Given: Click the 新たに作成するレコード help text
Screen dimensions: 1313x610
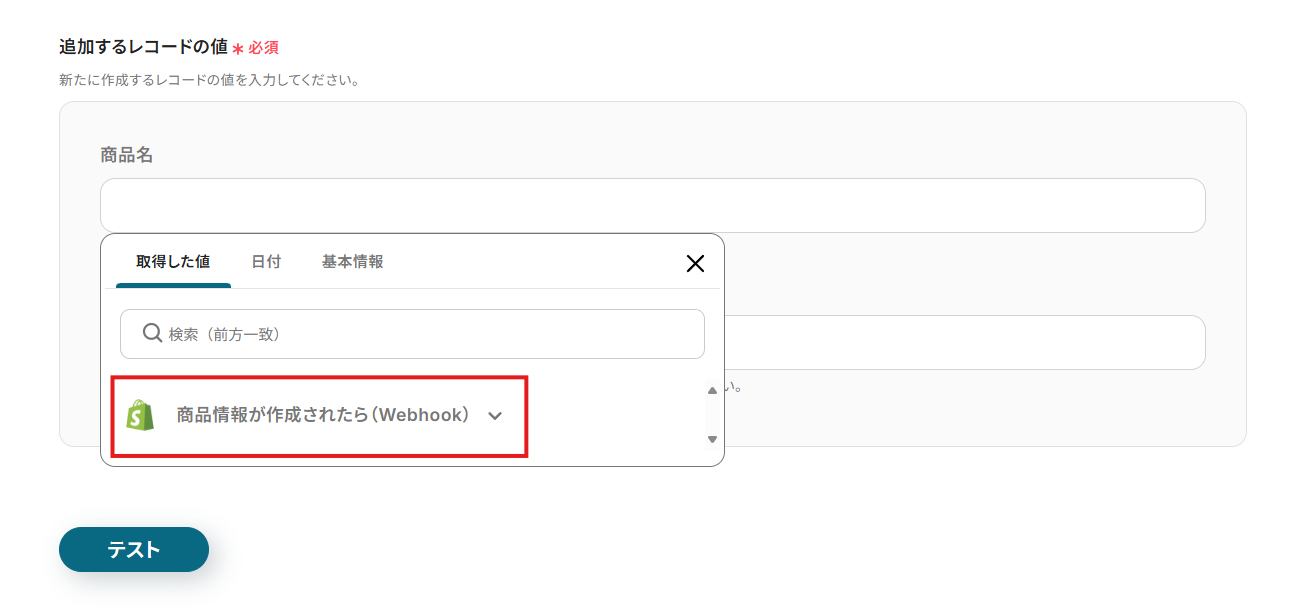Looking at the screenshot, I should click(209, 80).
